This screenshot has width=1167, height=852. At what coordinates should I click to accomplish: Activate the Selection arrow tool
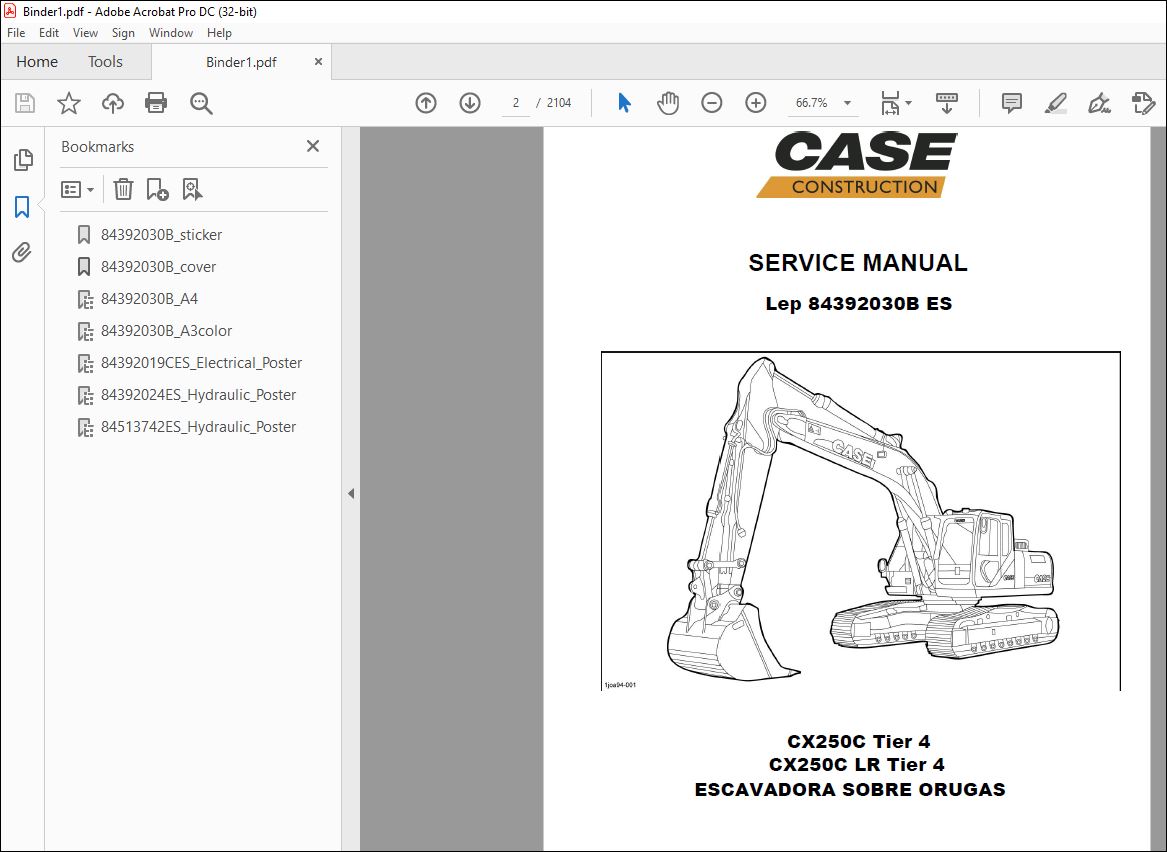coord(624,103)
